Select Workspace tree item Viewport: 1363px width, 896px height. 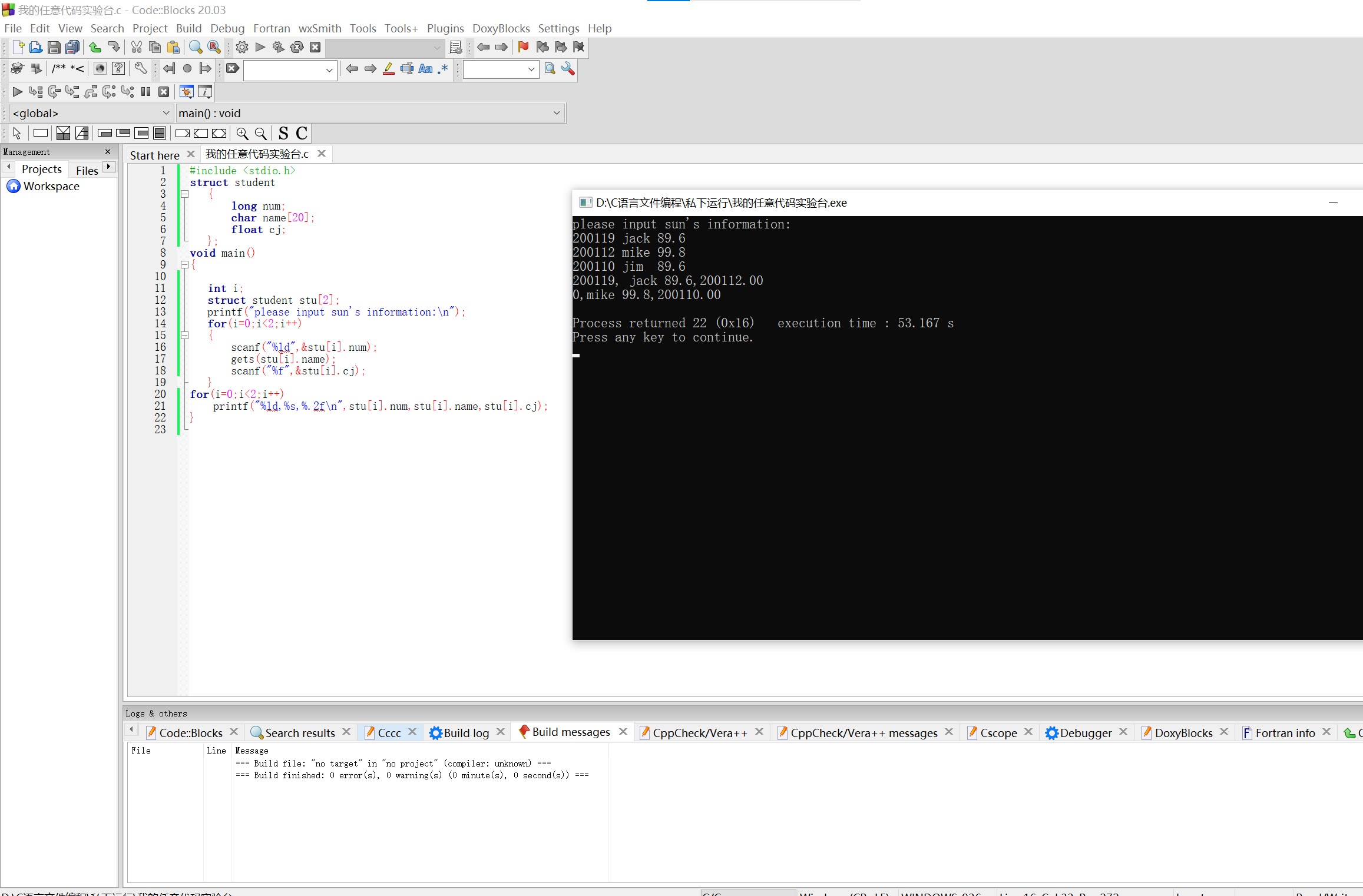click(x=51, y=186)
